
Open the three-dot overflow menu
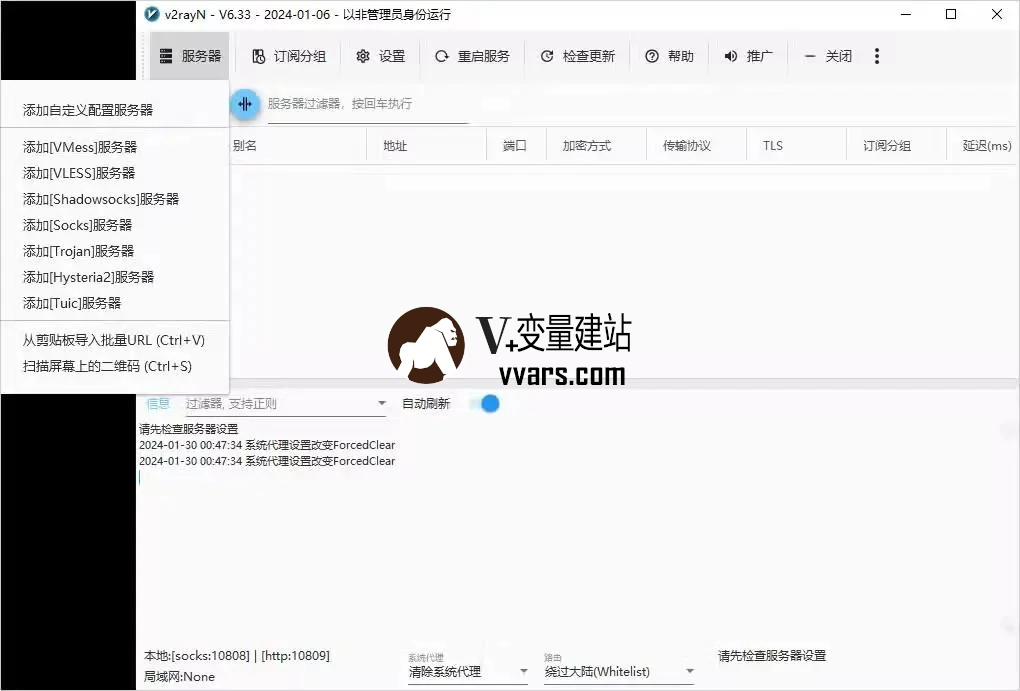[877, 57]
